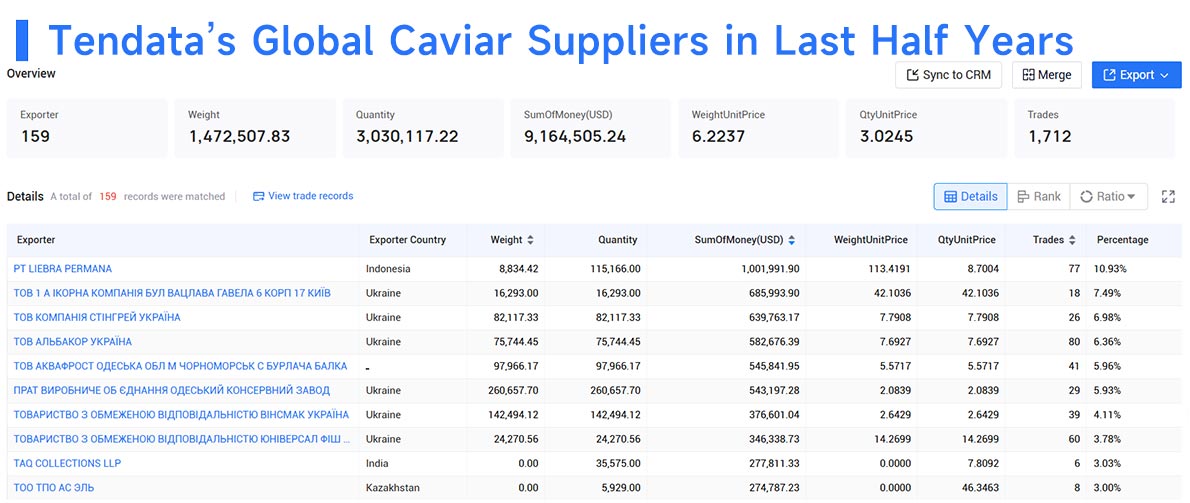Select the Exporter 159 overview card
This screenshot has width=1190, height=503.
click(87, 128)
